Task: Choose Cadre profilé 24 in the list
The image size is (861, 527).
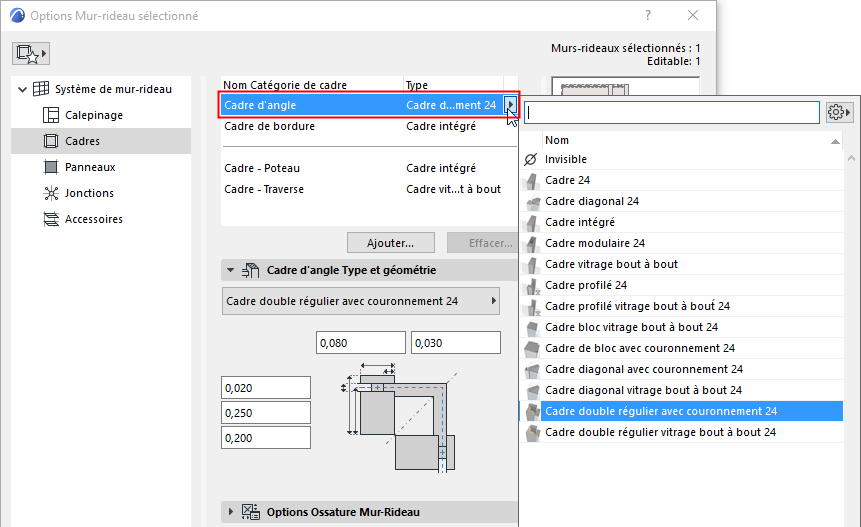Action: [x=586, y=285]
